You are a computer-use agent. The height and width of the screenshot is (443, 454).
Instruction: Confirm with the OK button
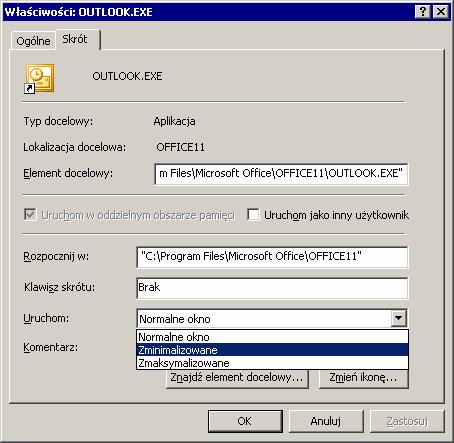tap(245, 421)
